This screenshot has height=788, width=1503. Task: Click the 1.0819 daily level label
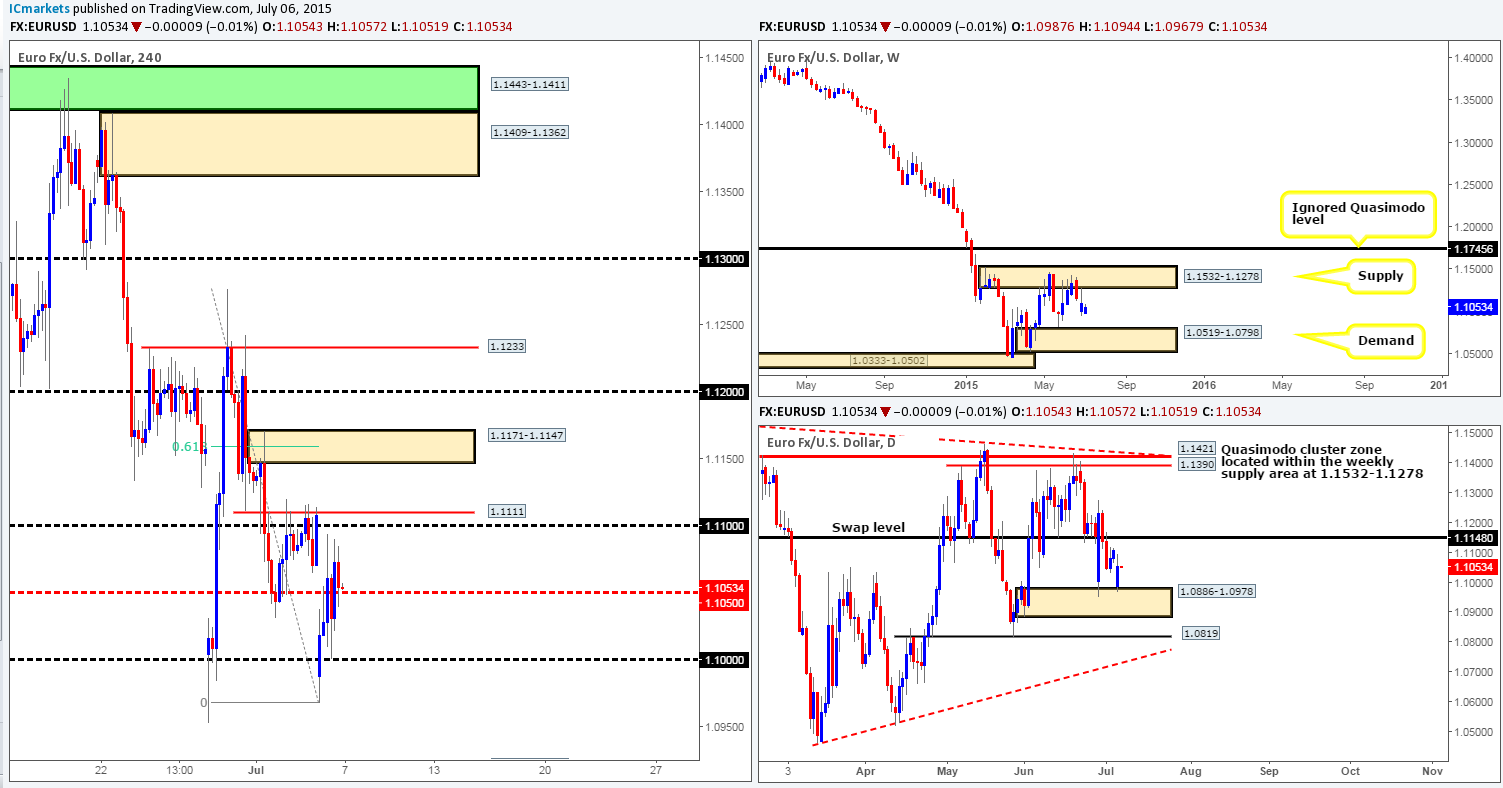[1199, 633]
